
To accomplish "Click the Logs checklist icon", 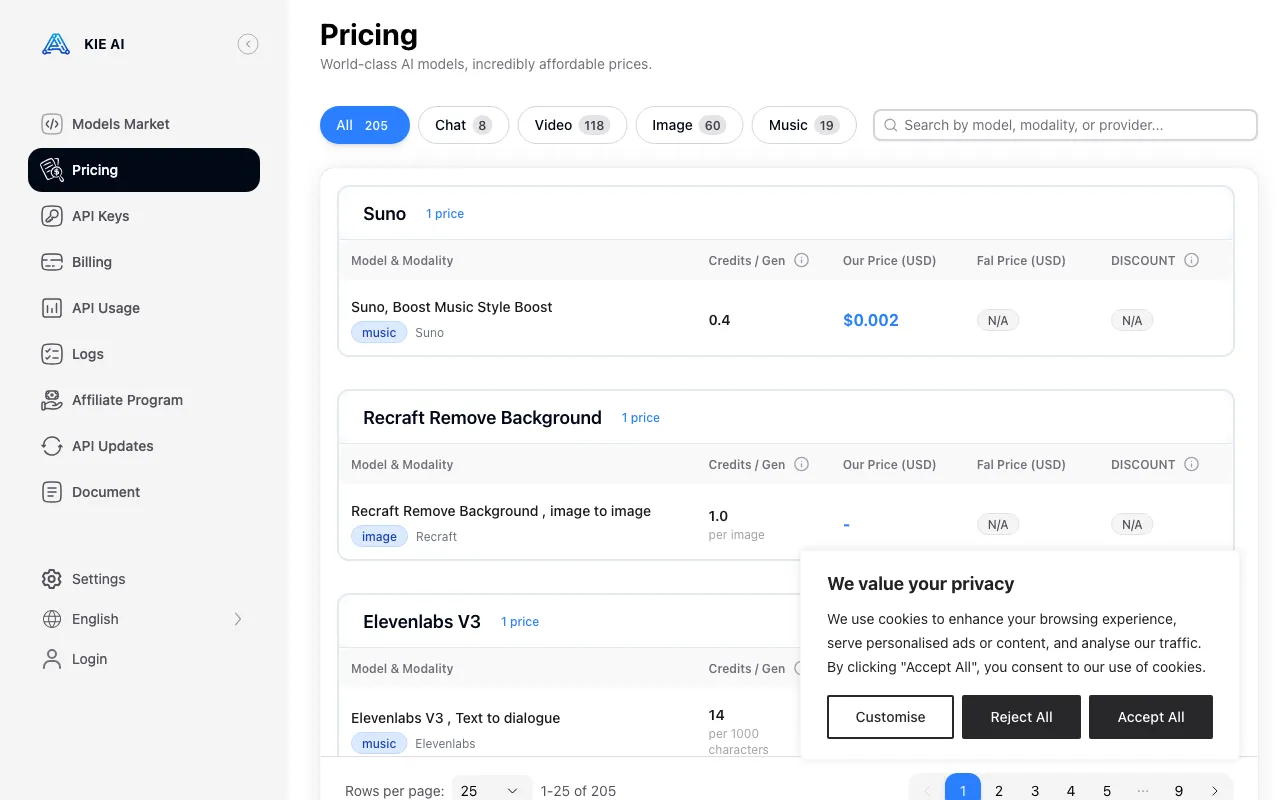I will pos(51,354).
